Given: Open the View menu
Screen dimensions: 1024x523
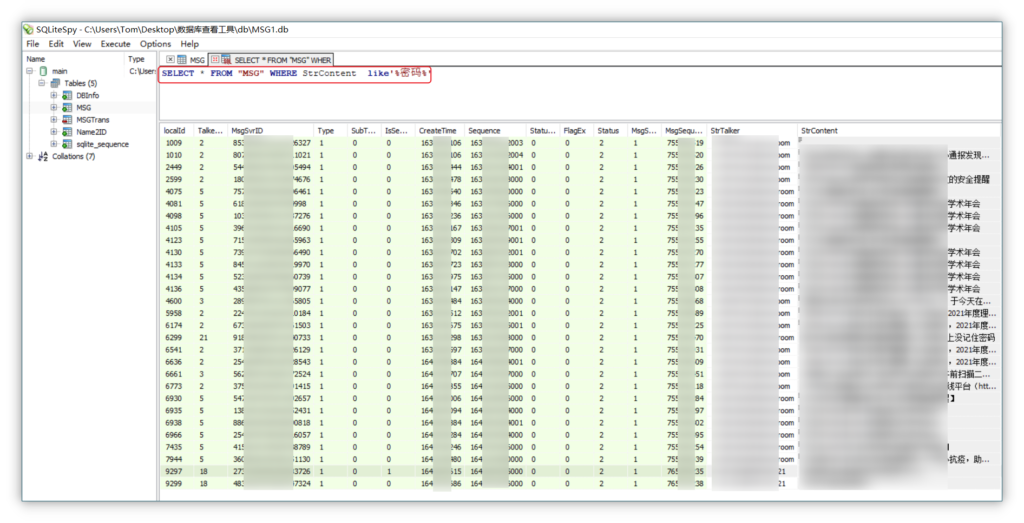Looking at the screenshot, I should point(82,44).
